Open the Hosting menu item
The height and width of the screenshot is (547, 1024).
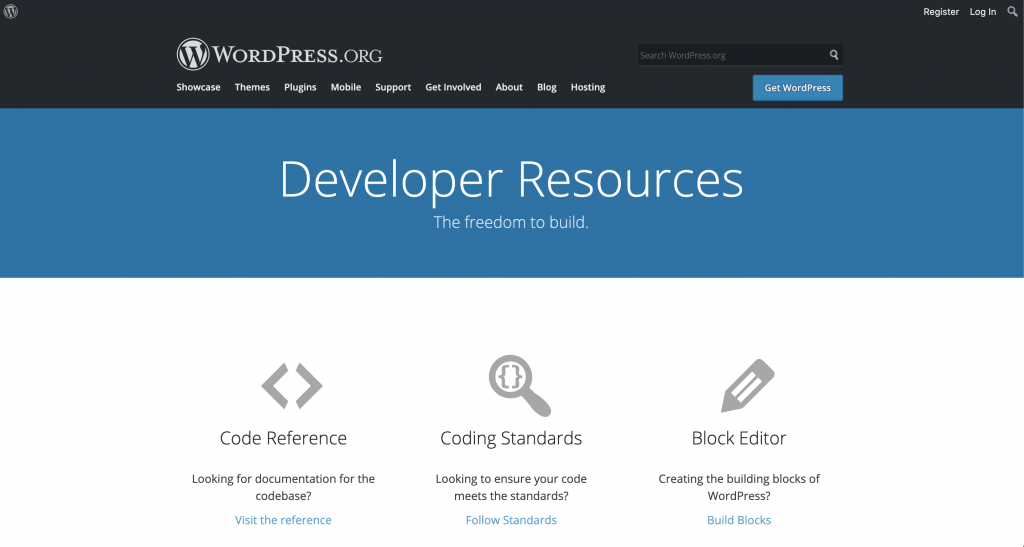coord(588,87)
